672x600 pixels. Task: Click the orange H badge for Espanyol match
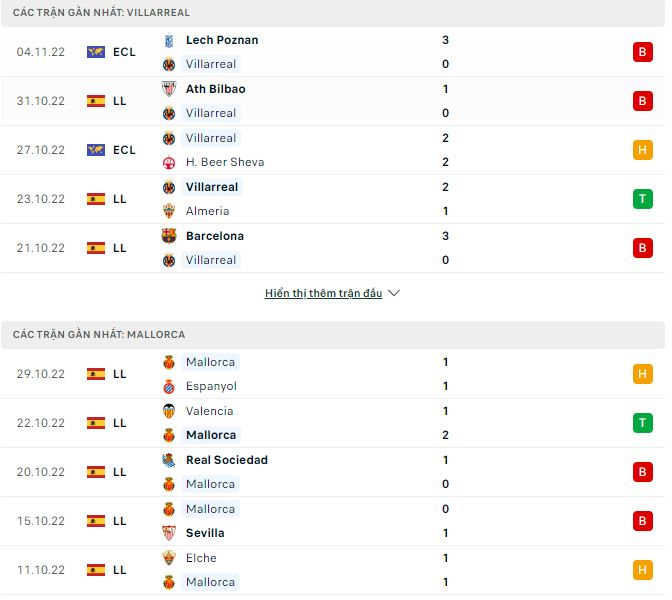coord(641,374)
